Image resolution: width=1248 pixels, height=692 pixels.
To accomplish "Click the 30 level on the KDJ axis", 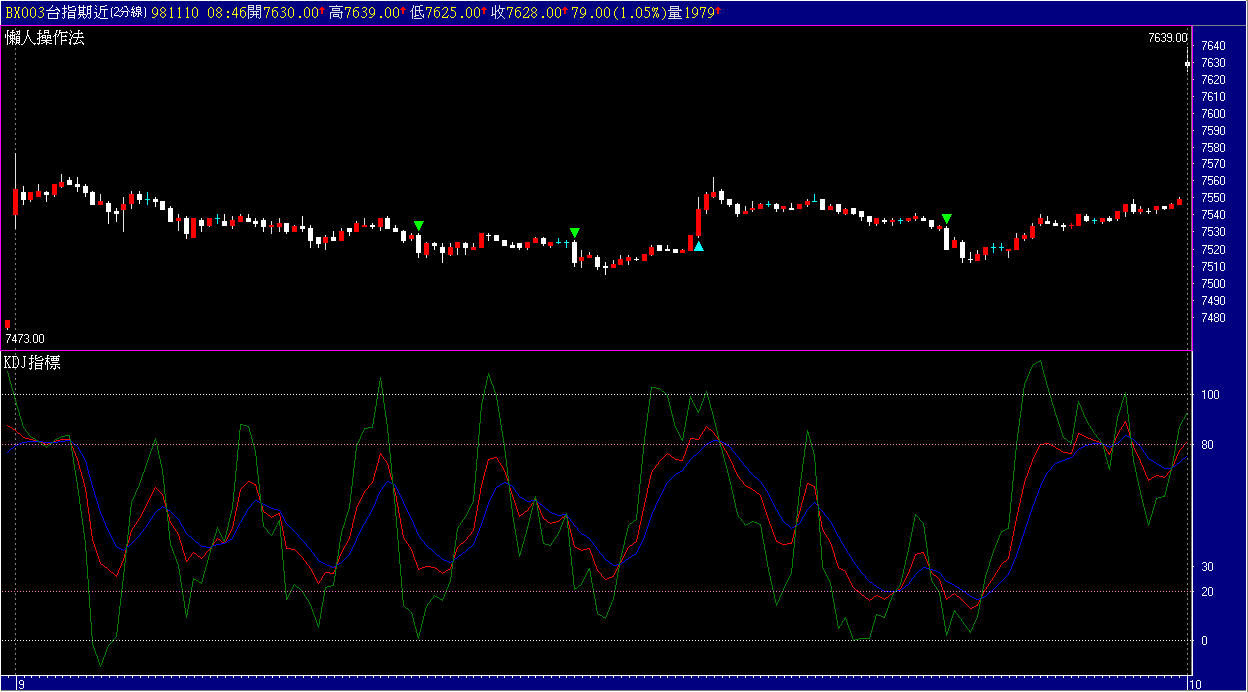I will click(1207, 567).
